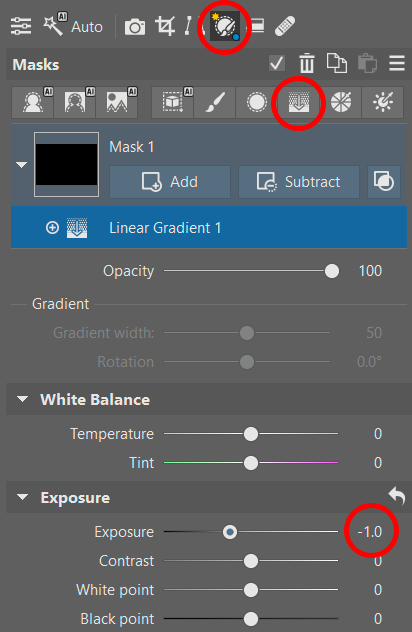Apply AI Auto enhancement
The width and height of the screenshot is (412, 632).
coord(73,25)
